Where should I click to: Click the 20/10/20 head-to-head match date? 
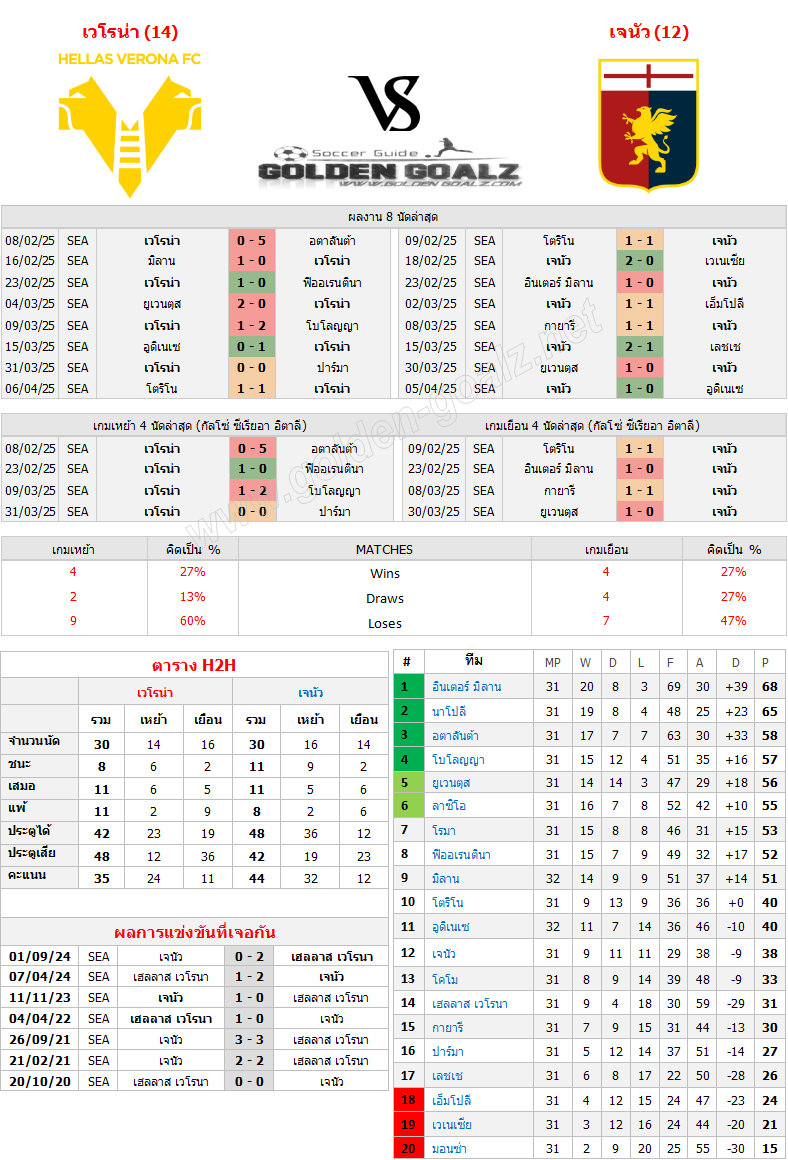(x=40, y=1082)
